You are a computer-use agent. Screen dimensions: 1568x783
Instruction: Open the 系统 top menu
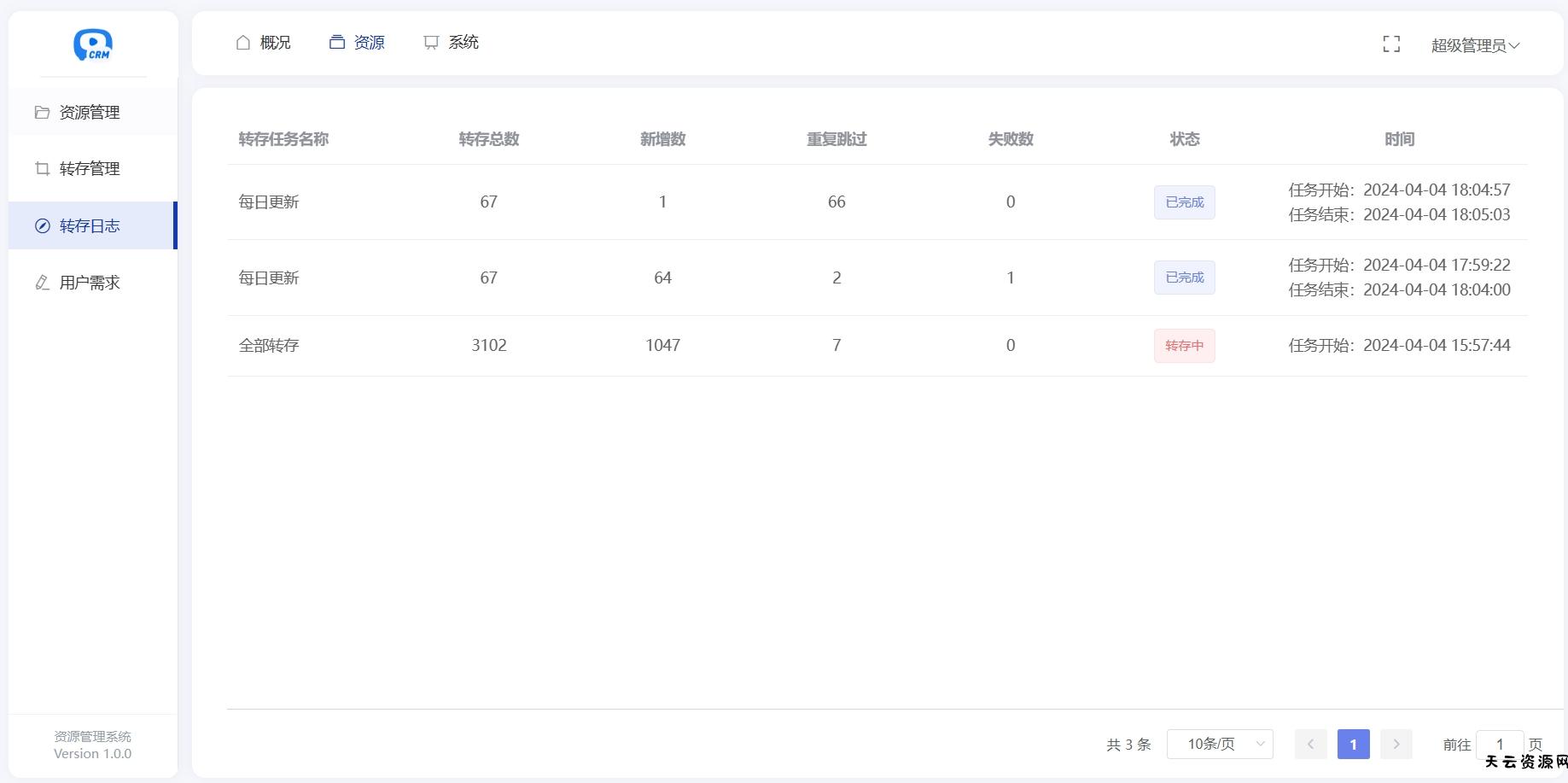click(x=463, y=43)
